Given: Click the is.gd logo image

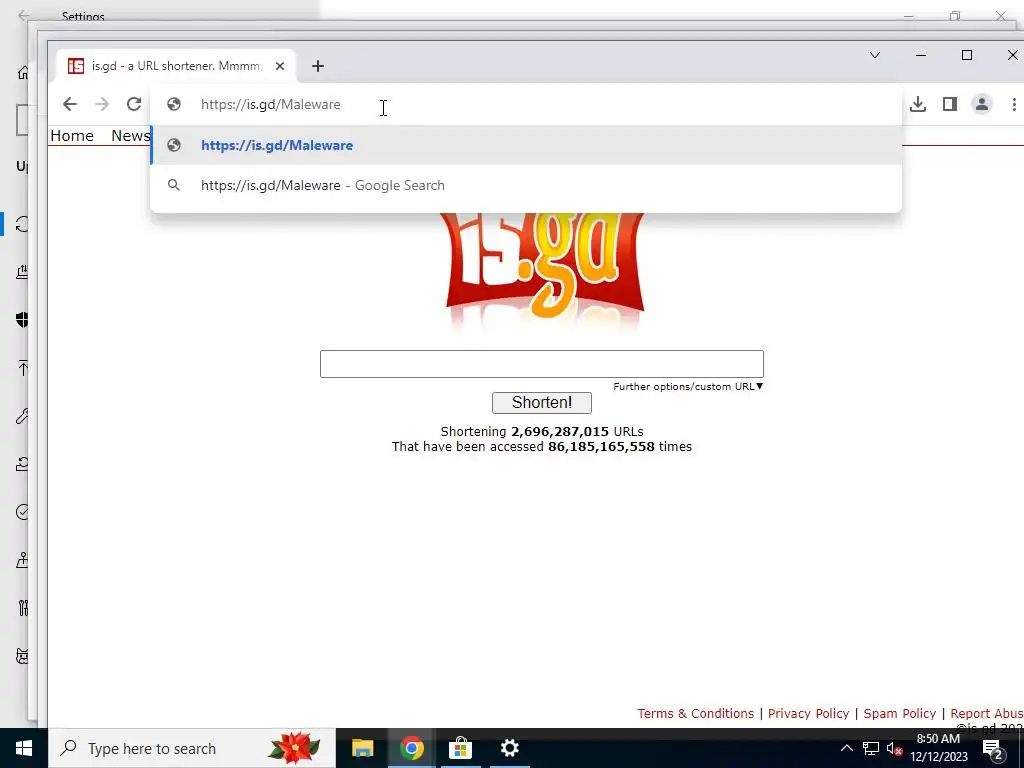Looking at the screenshot, I should click(x=544, y=272).
